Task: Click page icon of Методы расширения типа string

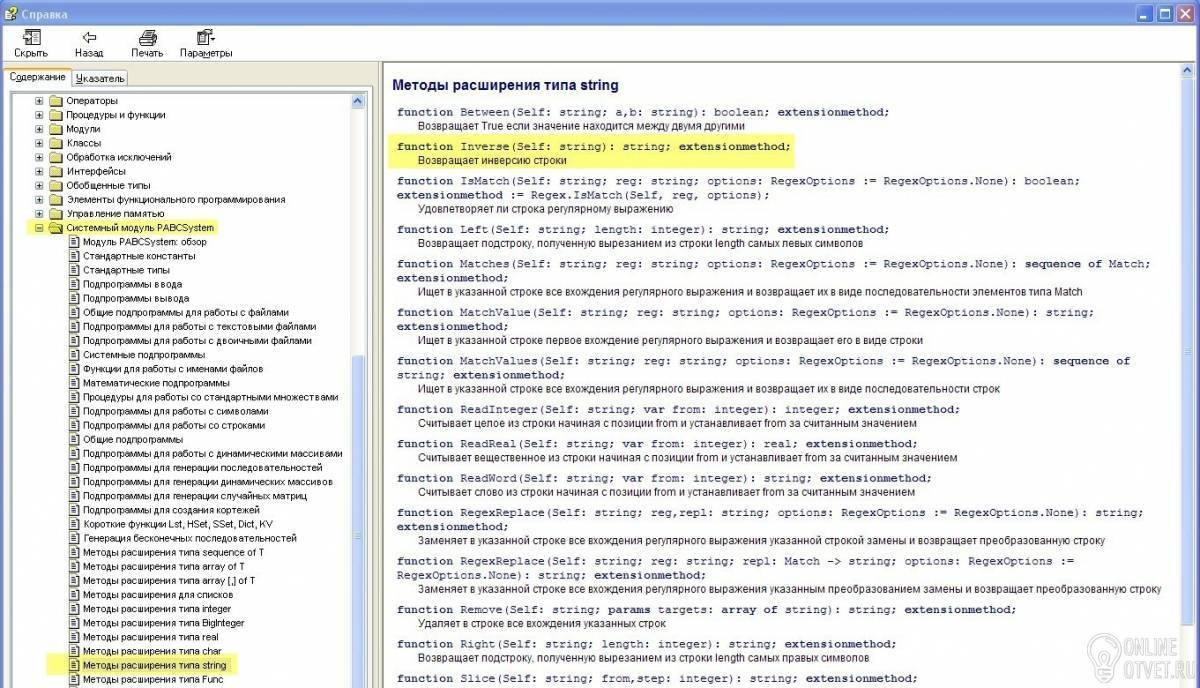Action: click(x=73, y=665)
